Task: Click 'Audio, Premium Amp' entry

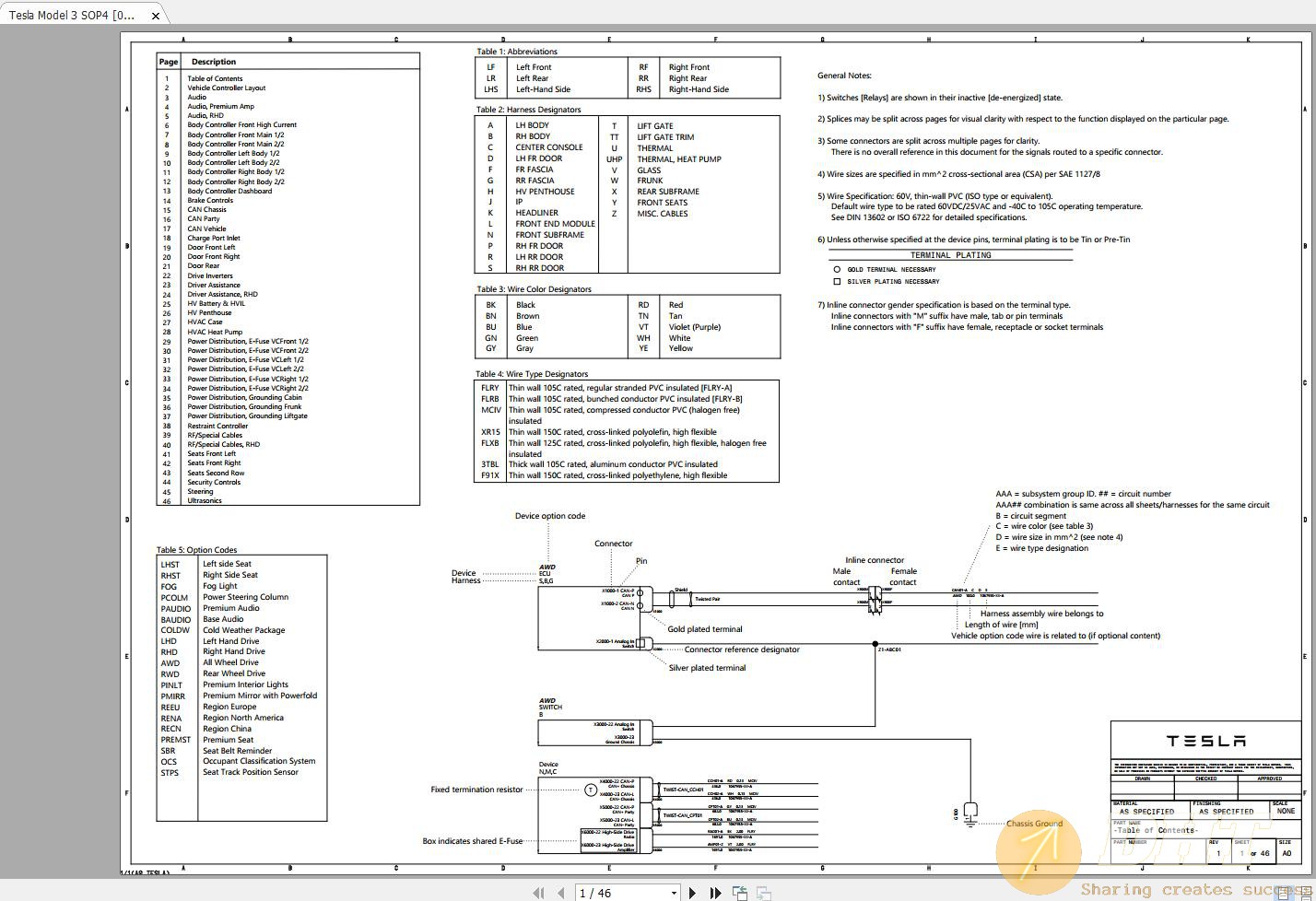Action: (221, 106)
